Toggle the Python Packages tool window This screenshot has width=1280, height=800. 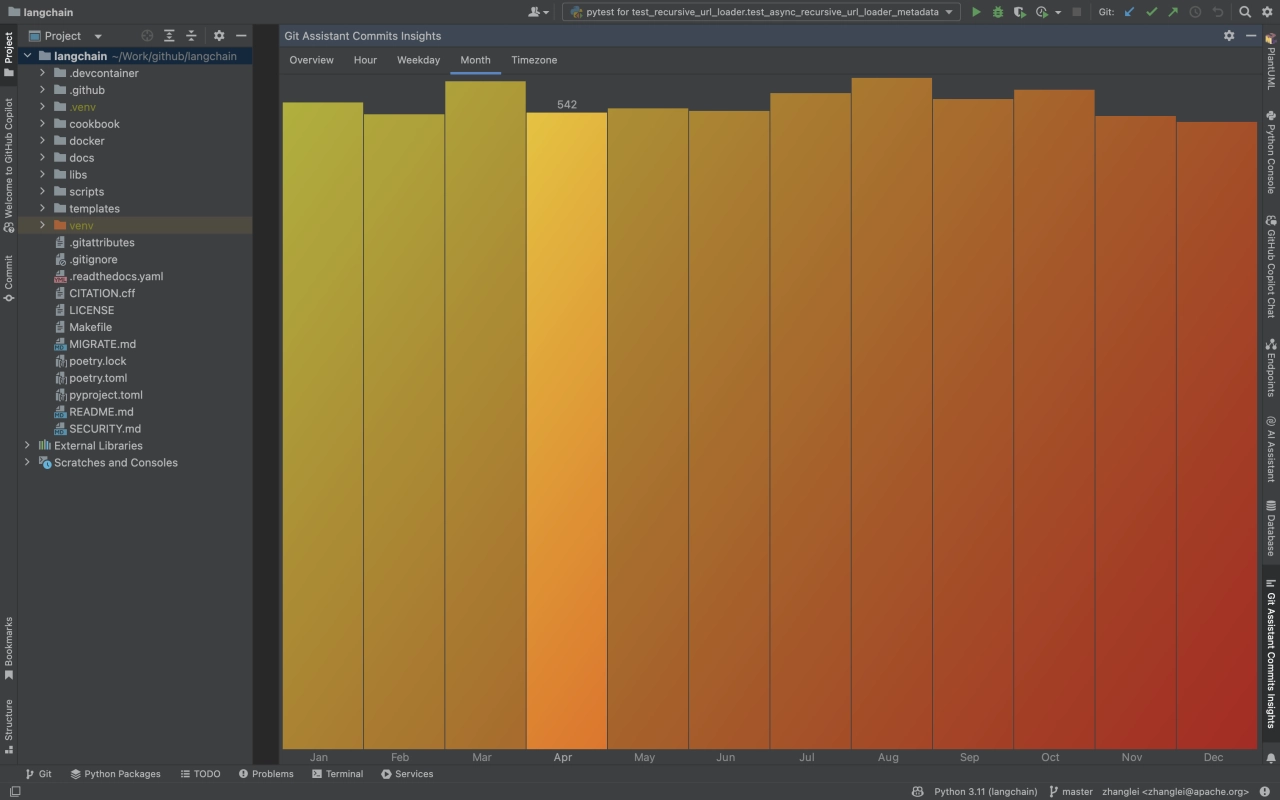pyautogui.click(x=115, y=774)
